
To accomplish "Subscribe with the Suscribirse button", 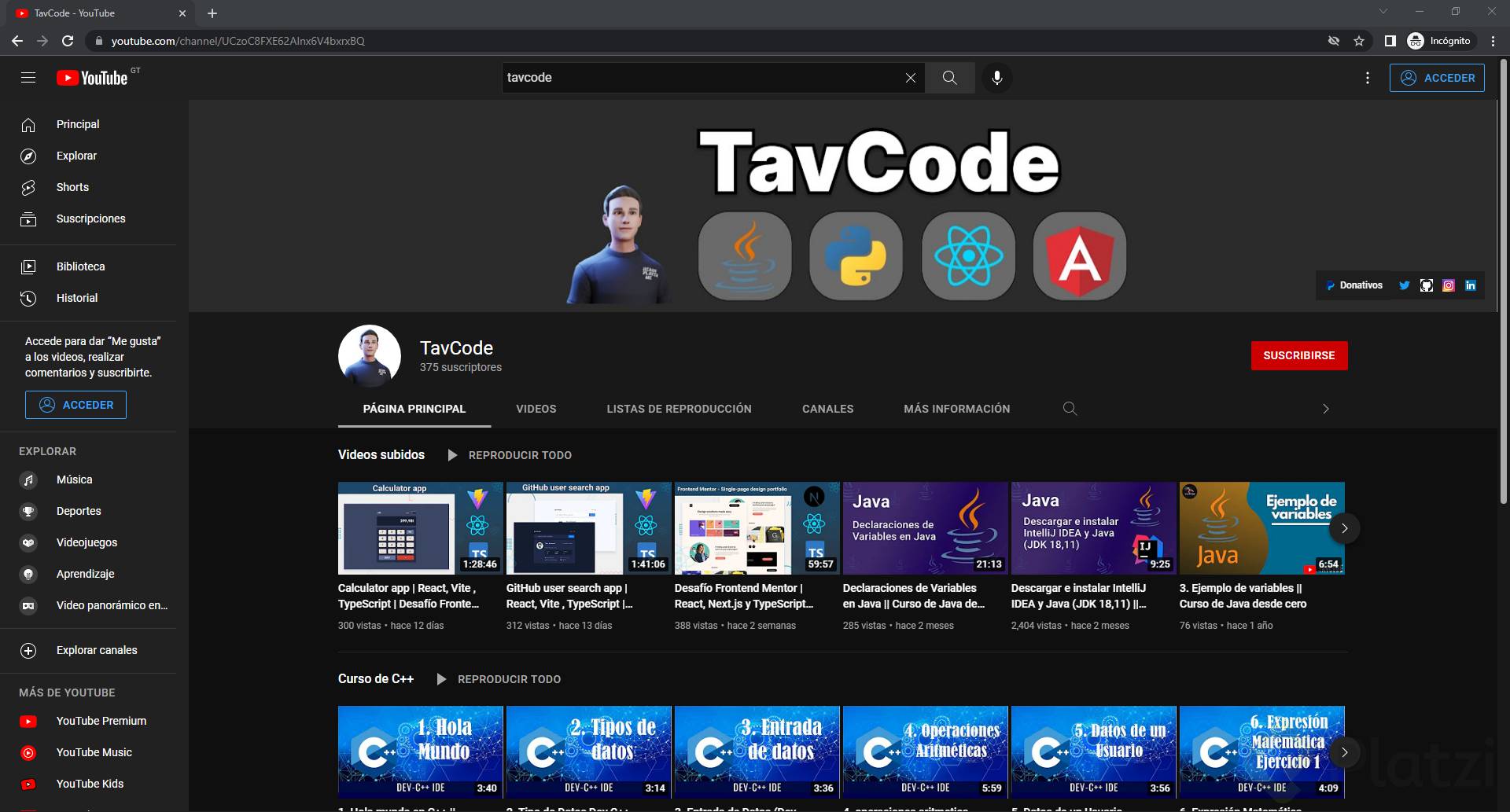I will pos(1299,355).
